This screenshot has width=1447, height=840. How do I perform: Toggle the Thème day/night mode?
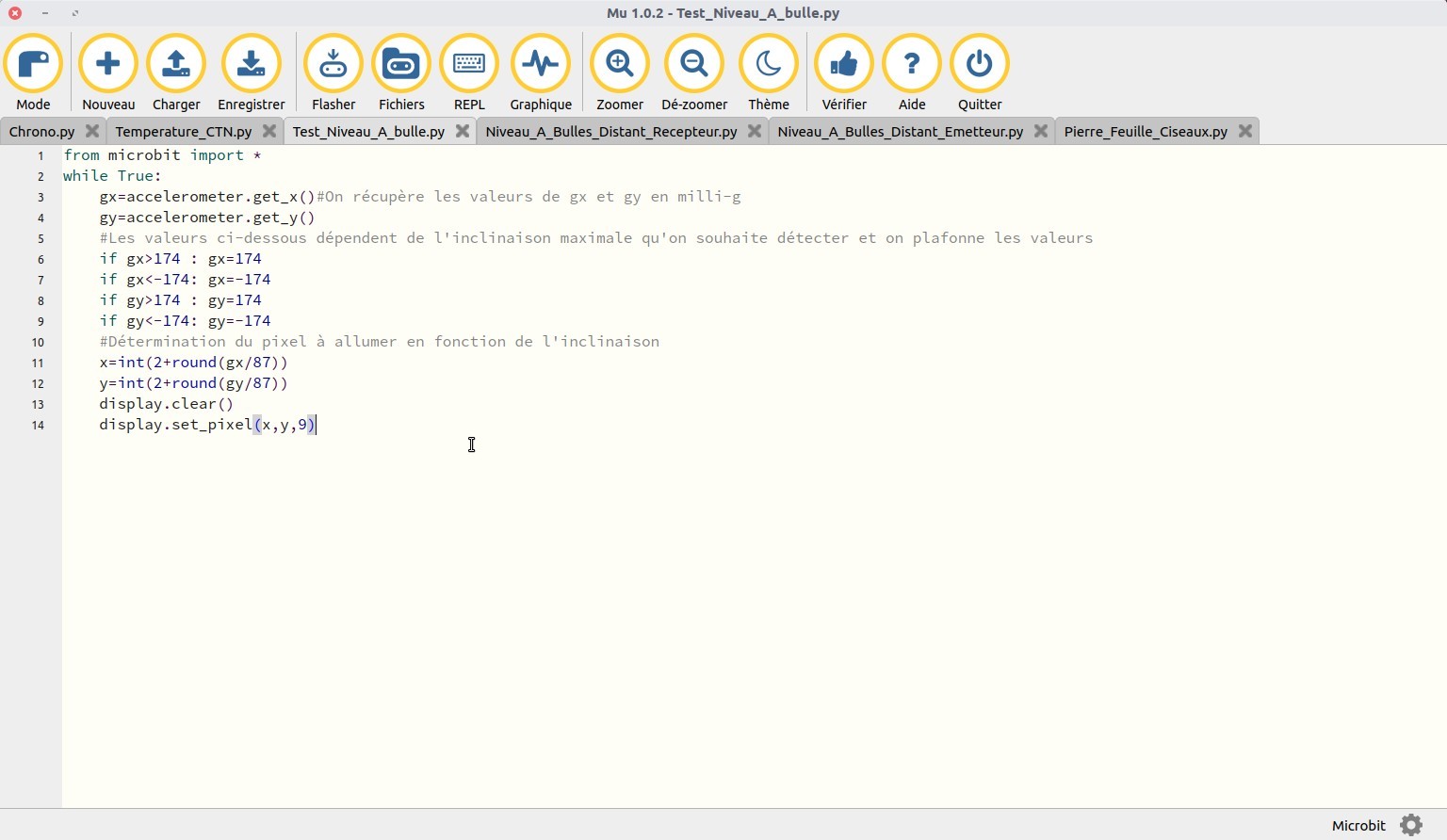point(769,65)
